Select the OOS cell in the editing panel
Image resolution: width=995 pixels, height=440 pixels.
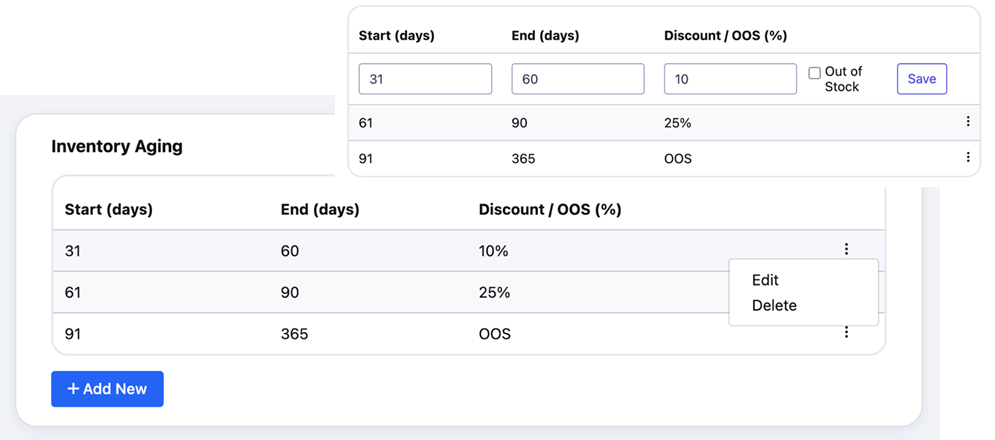[678, 158]
